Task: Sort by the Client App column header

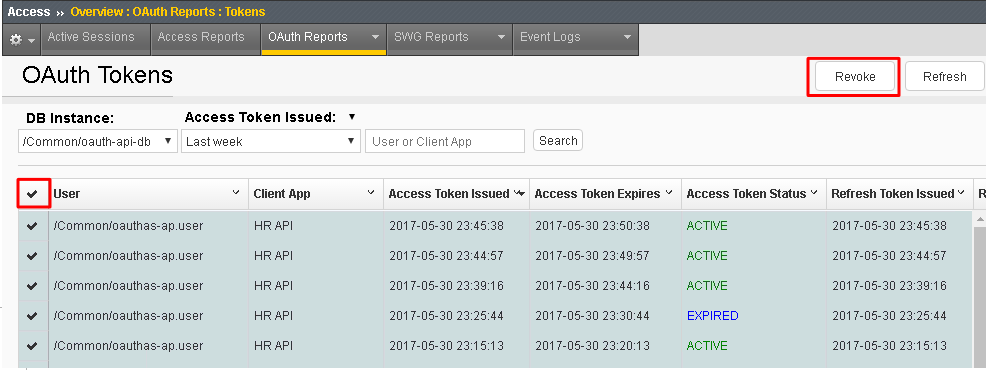Action: [282, 194]
